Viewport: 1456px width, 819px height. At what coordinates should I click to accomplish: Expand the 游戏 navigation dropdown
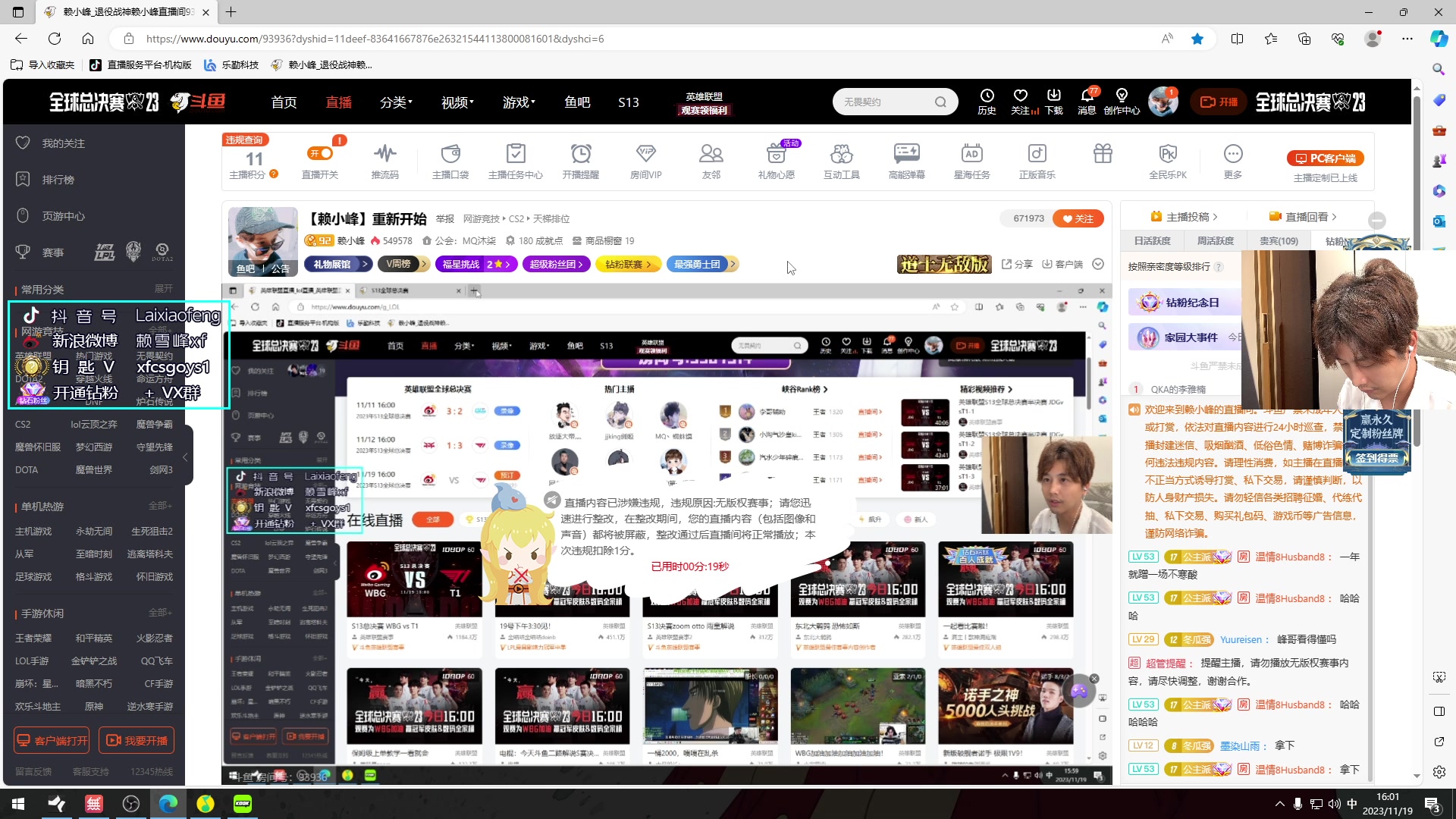pos(519,102)
